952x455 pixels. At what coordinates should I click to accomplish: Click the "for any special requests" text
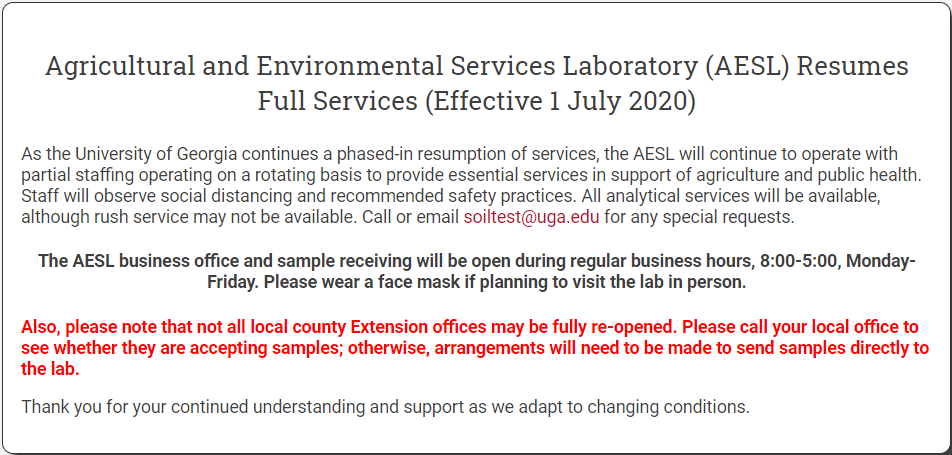click(699, 217)
